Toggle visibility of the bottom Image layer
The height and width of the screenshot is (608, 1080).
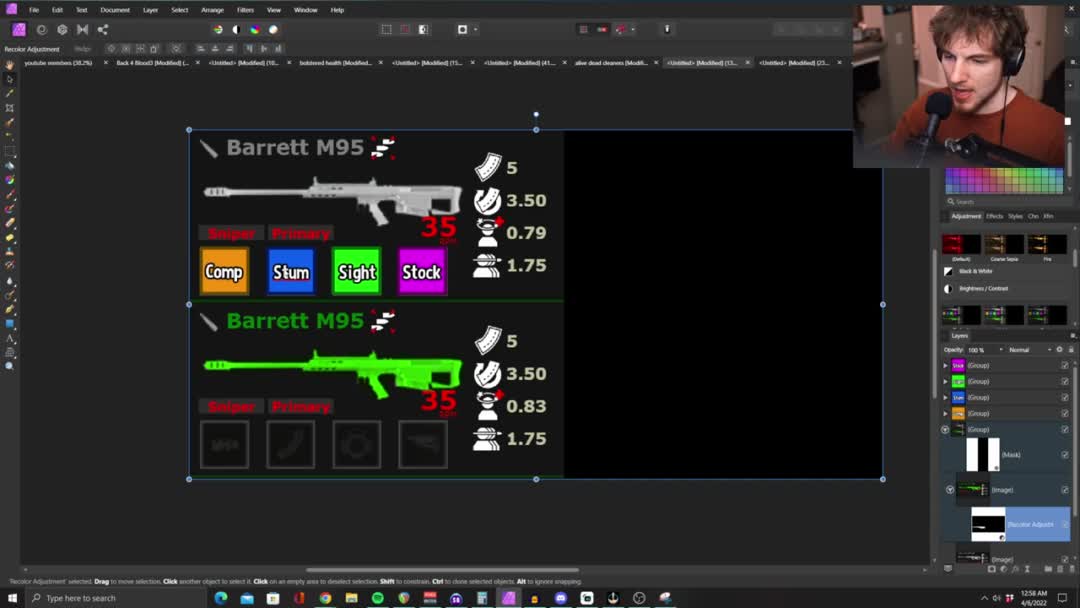tap(1065, 559)
